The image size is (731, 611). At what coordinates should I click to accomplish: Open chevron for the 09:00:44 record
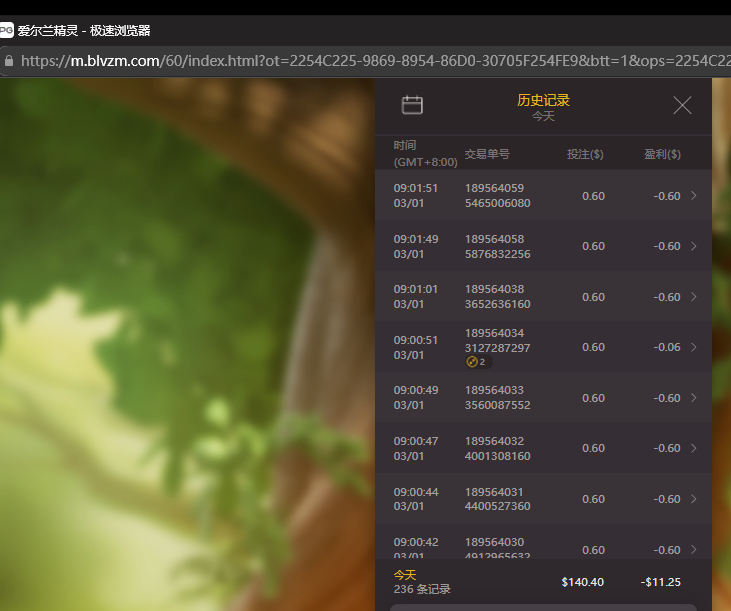(x=694, y=499)
